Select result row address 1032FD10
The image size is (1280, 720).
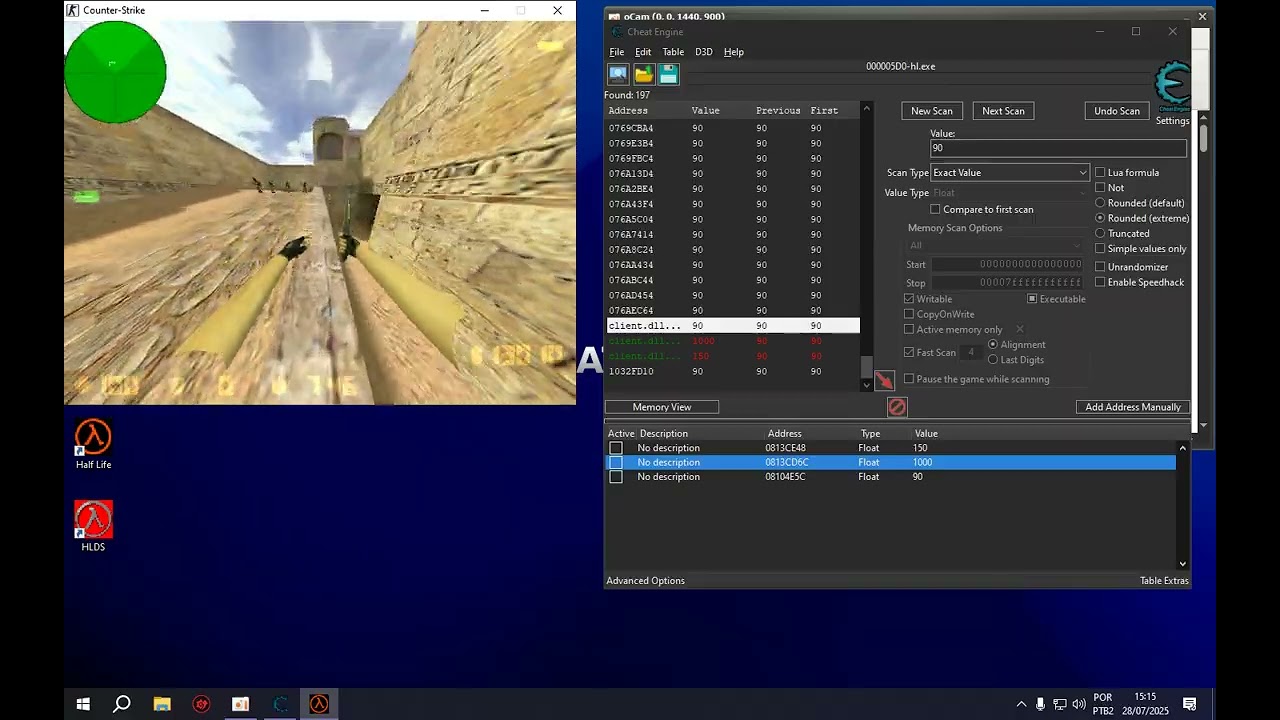coord(732,371)
